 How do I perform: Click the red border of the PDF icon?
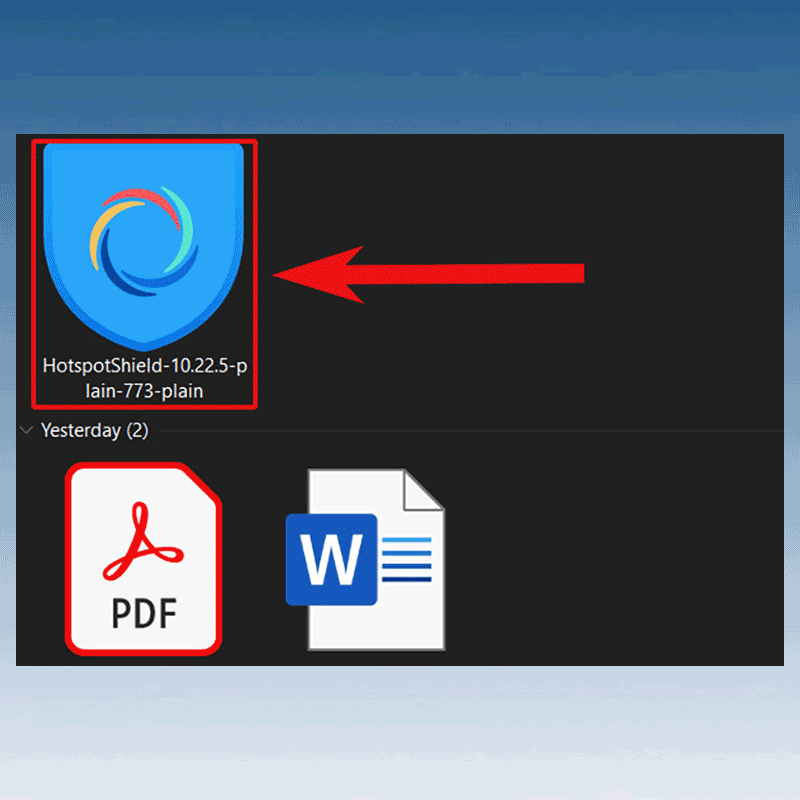pyautogui.click(x=69, y=558)
